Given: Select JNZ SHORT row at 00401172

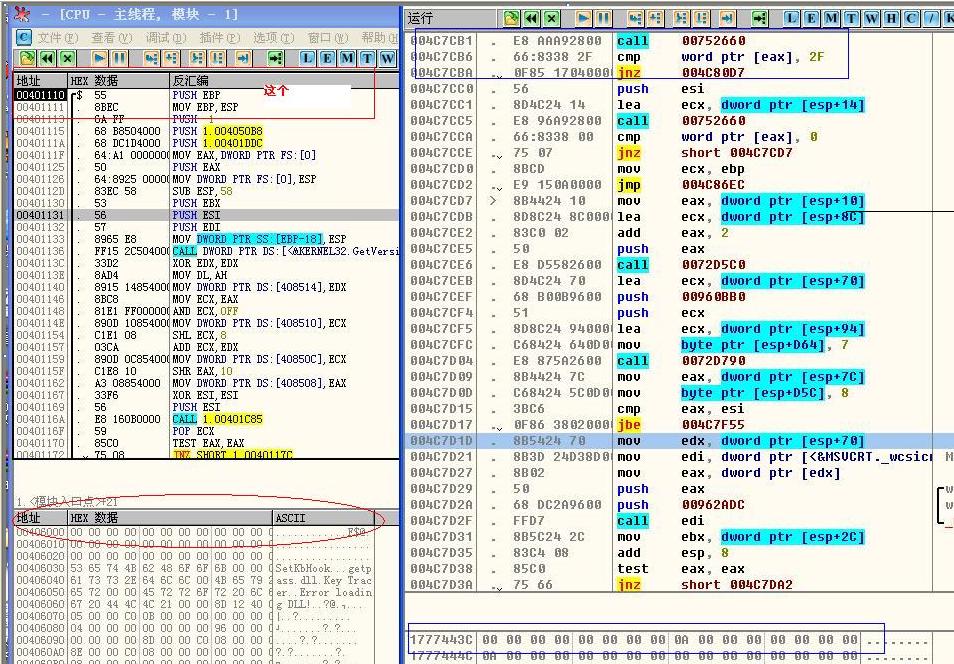Looking at the screenshot, I should tap(206, 454).
